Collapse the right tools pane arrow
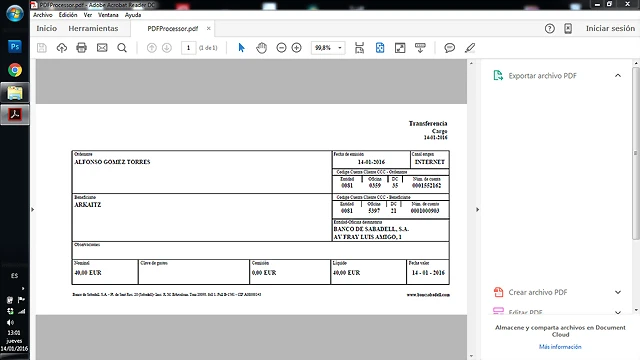The image size is (640, 360). pyautogui.click(x=478, y=209)
